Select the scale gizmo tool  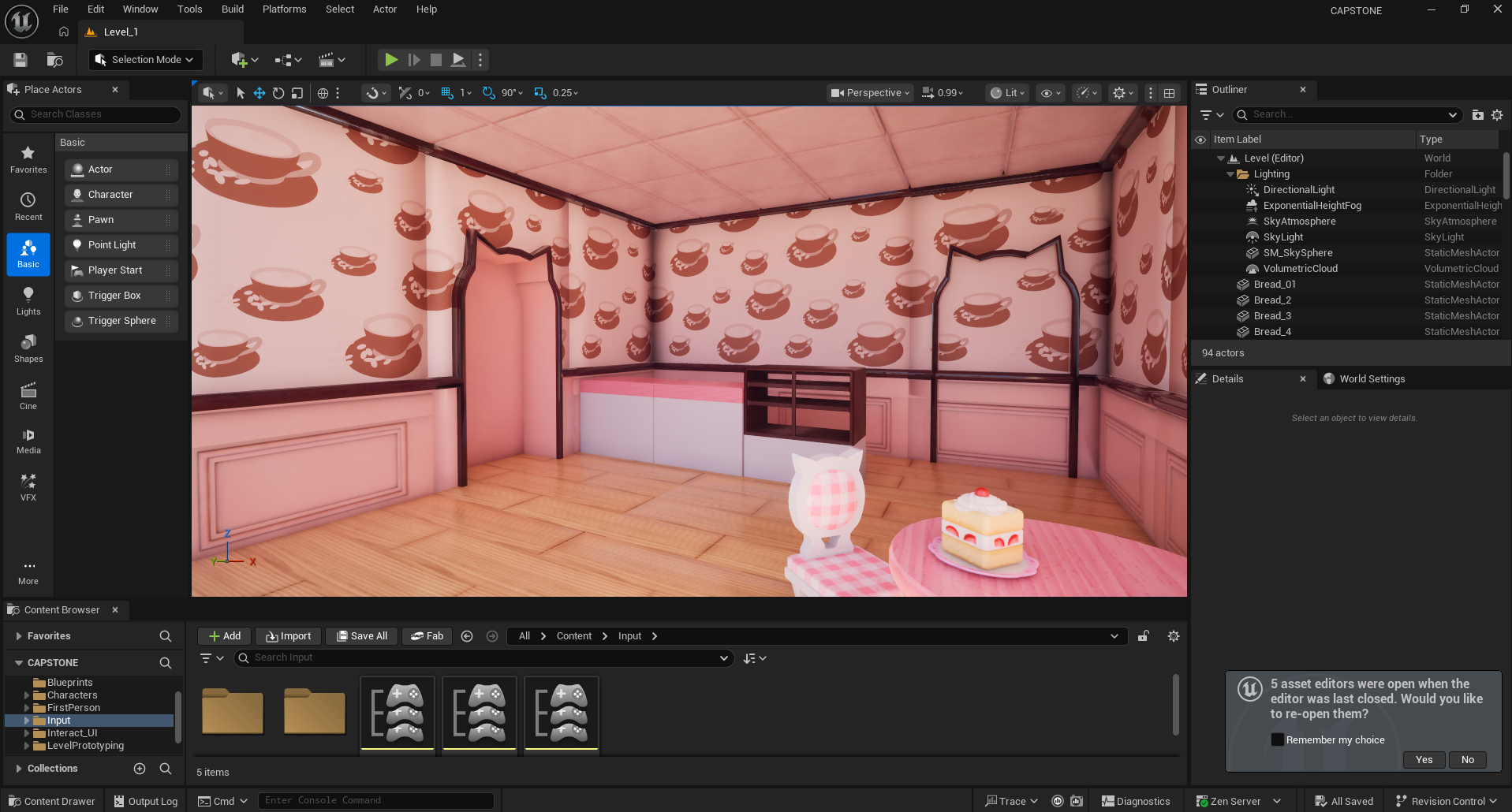tap(297, 93)
